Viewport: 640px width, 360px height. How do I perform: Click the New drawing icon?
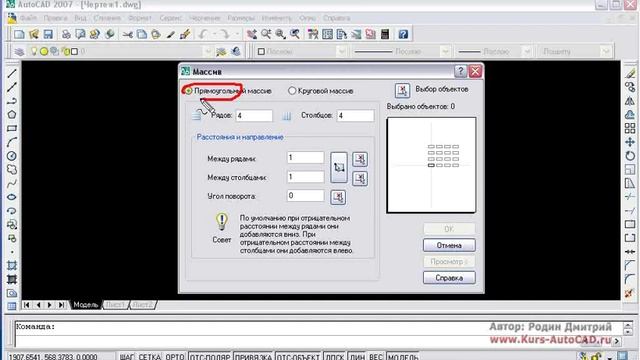[19, 34]
